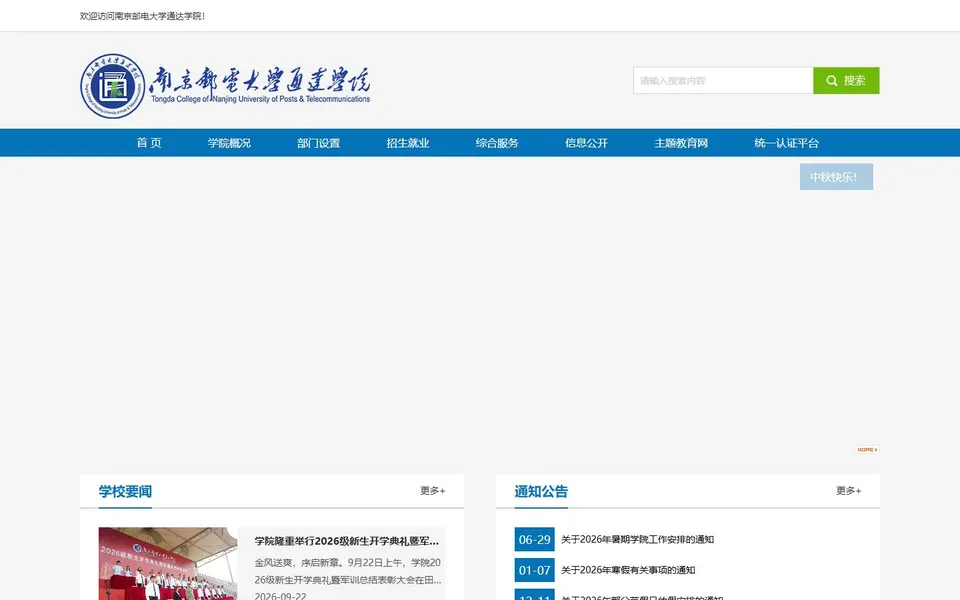
Task: Click 更多+ beside 通知公告
Action: [849, 491]
